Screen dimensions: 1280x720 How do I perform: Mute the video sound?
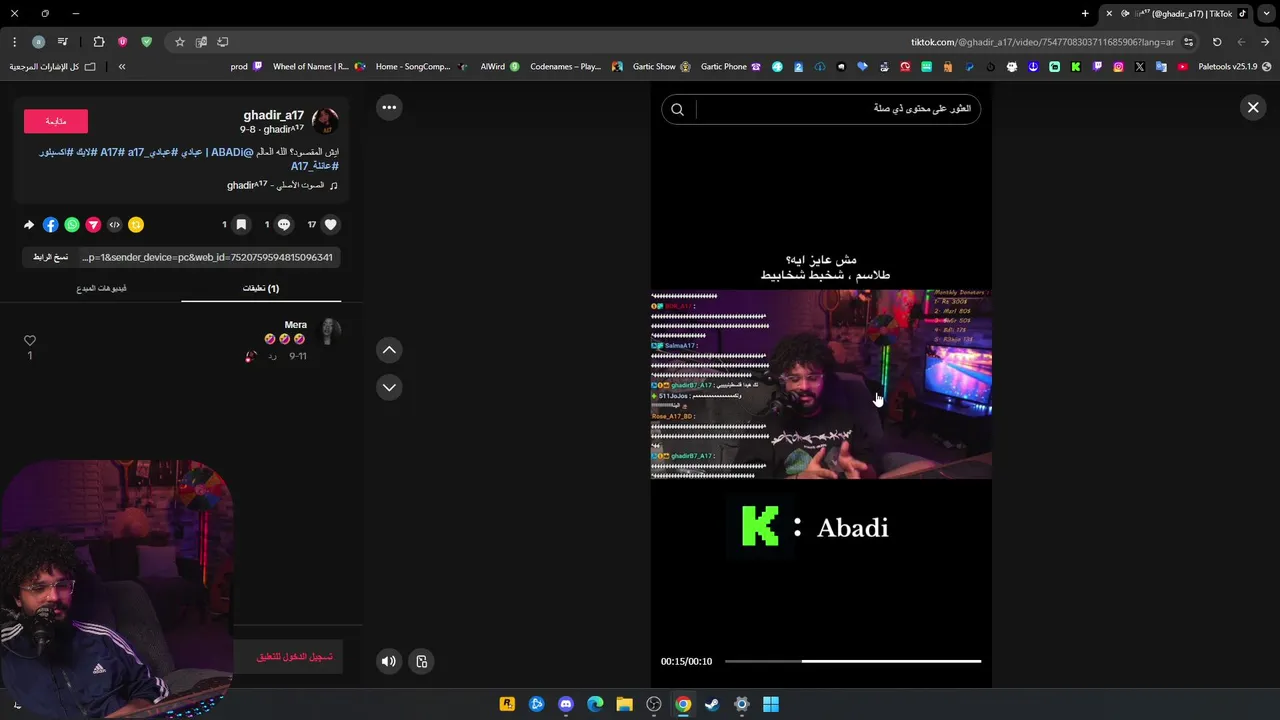389,661
